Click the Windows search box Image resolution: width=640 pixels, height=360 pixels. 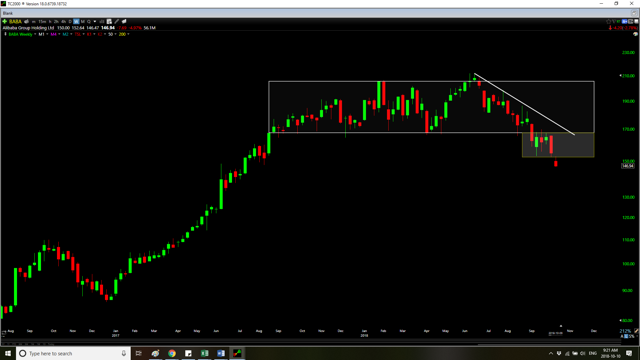(x=73, y=353)
